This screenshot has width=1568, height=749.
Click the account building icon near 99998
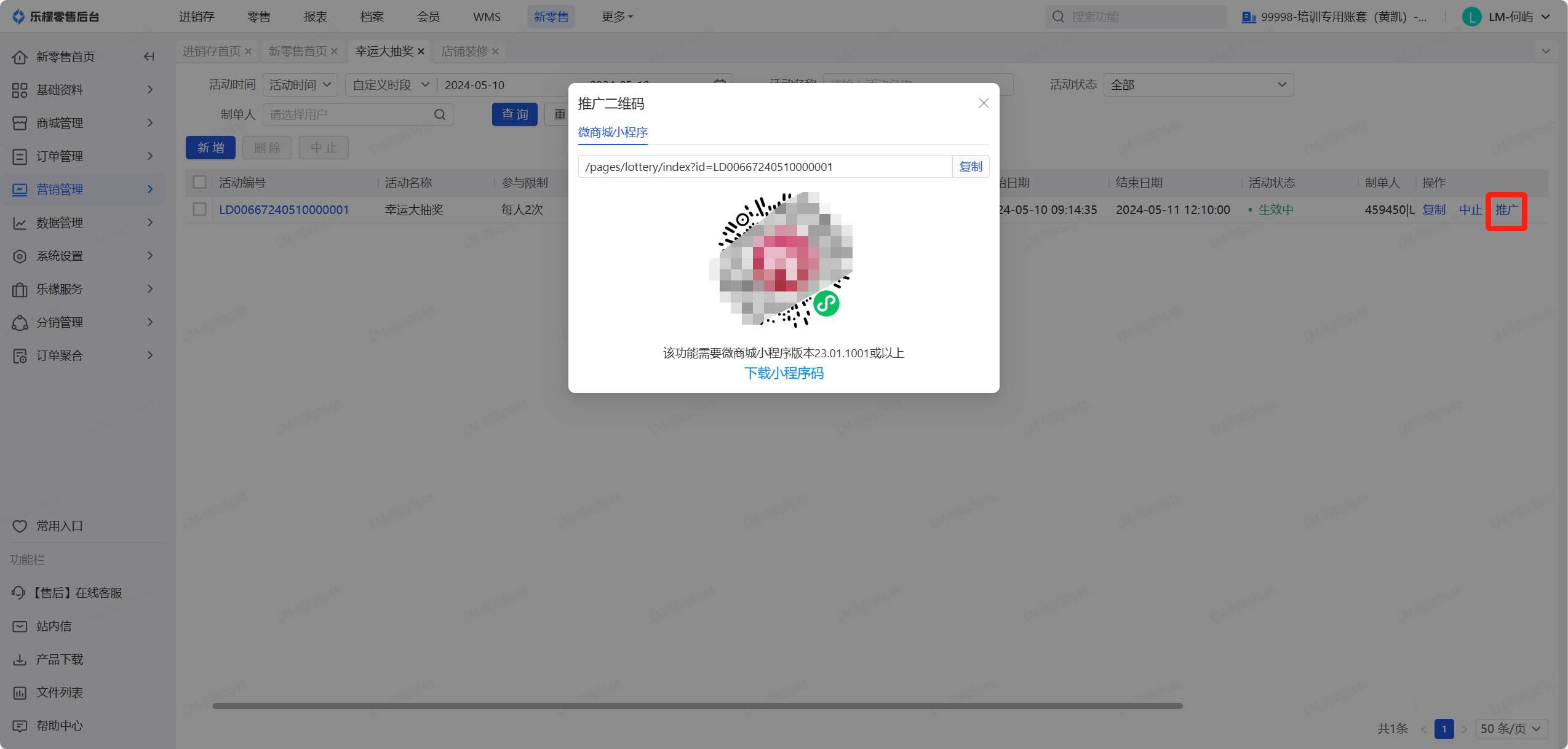tap(1249, 17)
